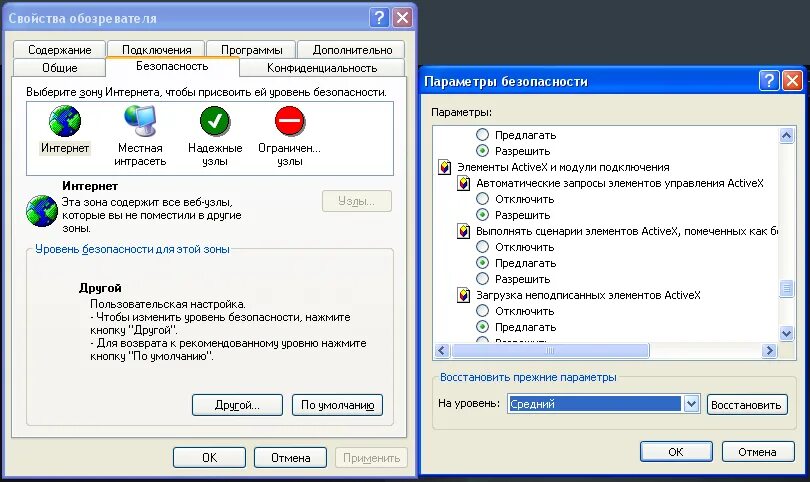The height and width of the screenshot is (482, 810).
Task: Open the Конфиденциальность tab
Action: 322,68
